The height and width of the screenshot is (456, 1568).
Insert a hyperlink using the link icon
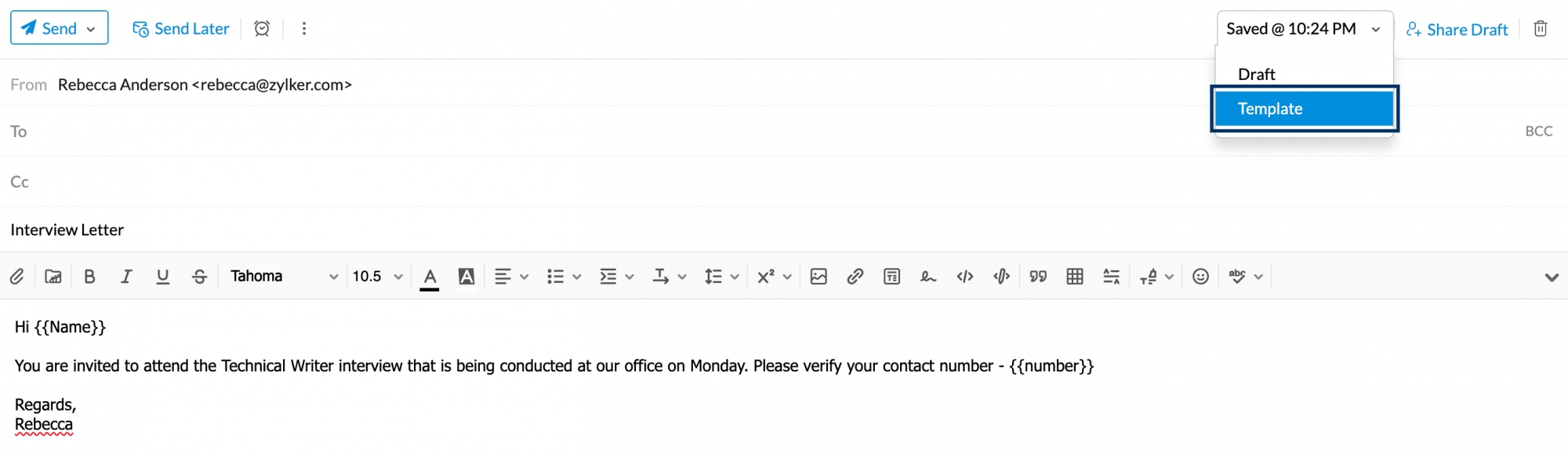[x=855, y=277]
